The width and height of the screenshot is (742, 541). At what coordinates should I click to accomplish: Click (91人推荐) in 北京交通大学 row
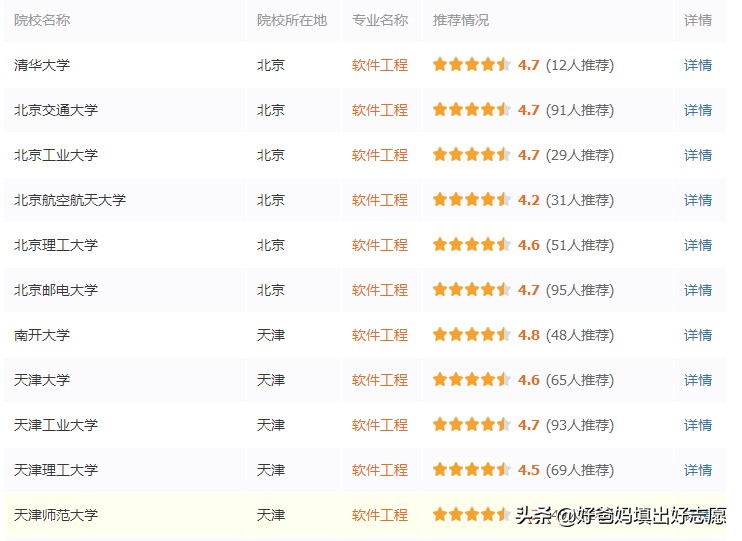580,110
